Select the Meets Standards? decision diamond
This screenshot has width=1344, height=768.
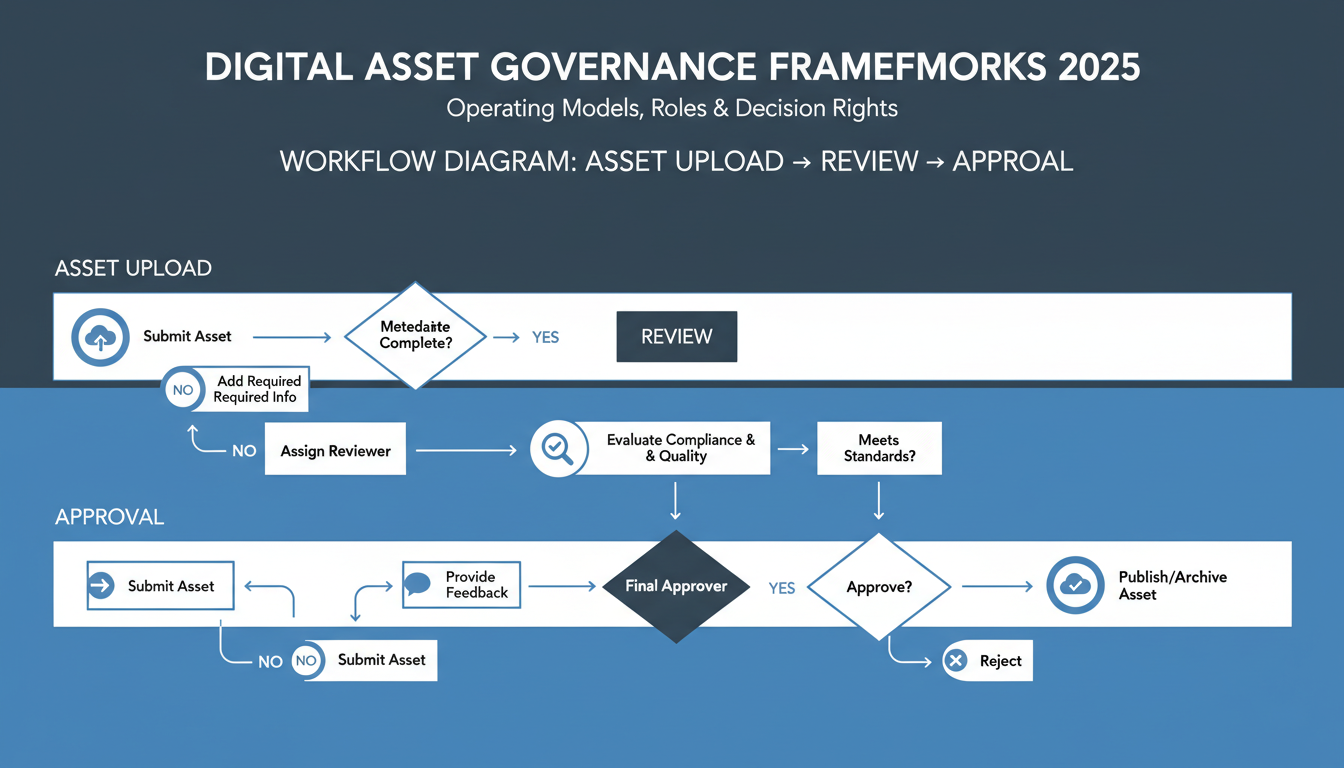pos(879,448)
